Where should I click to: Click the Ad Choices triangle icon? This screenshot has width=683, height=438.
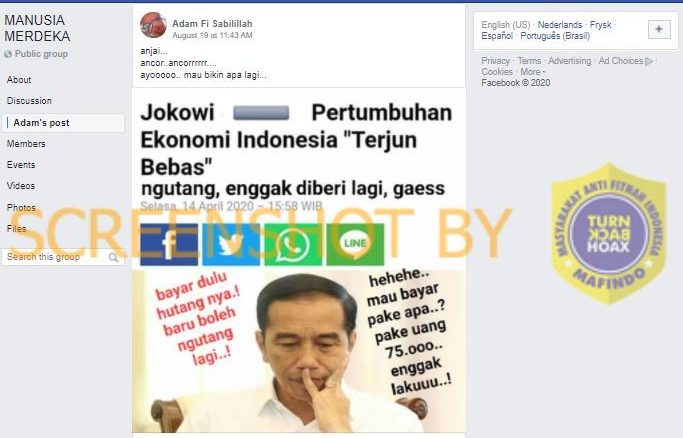pos(649,61)
